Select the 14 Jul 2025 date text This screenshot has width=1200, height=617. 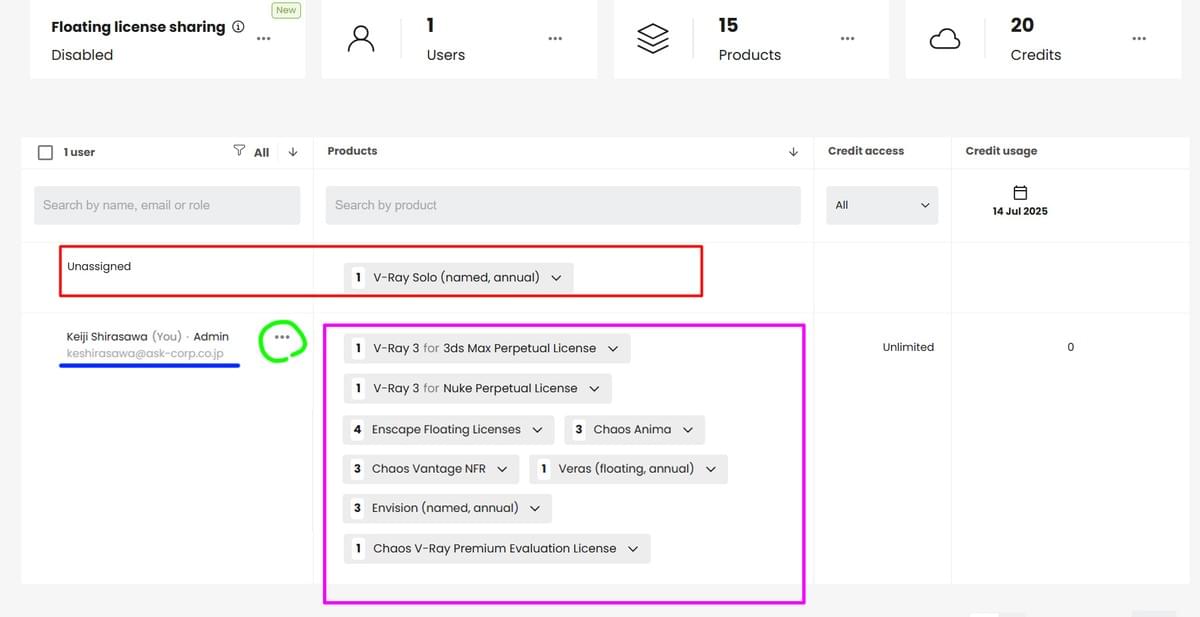click(1021, 212)
